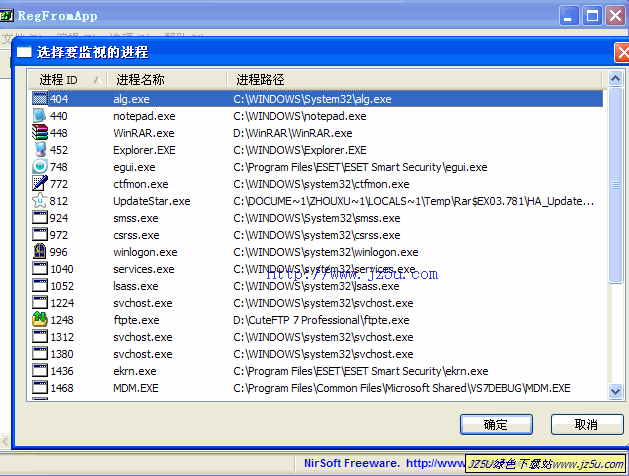Select UpdateStar.exe process name

(152, 201)
